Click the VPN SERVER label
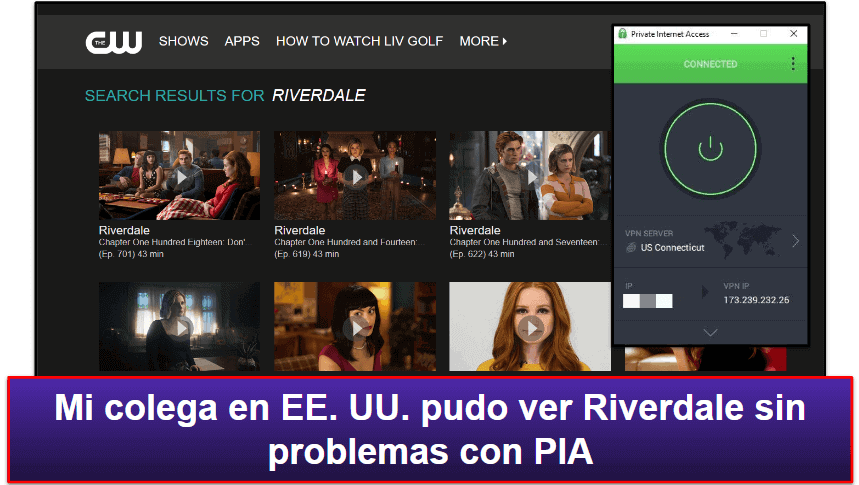 click(x=649, y=233)
